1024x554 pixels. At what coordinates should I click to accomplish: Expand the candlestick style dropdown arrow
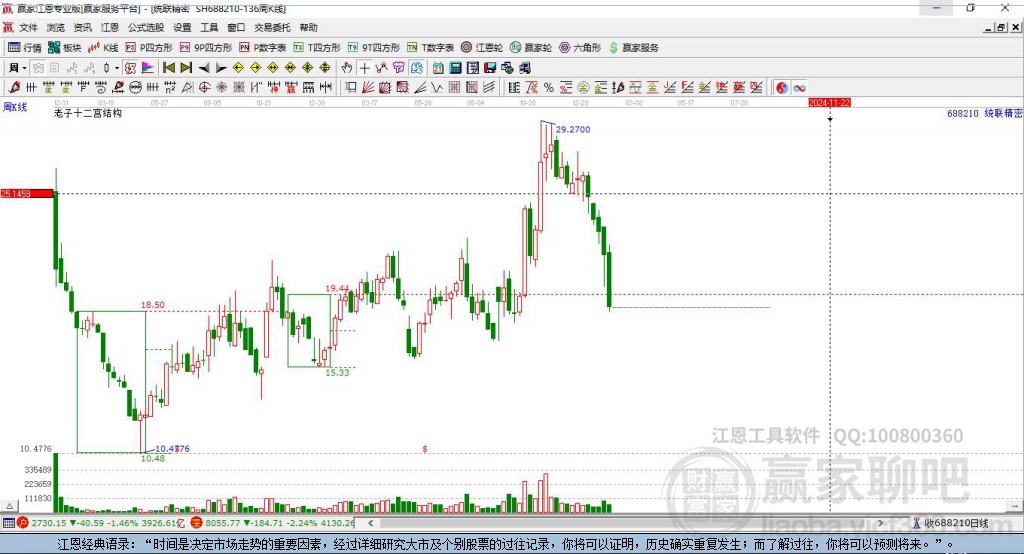point(117,68)
